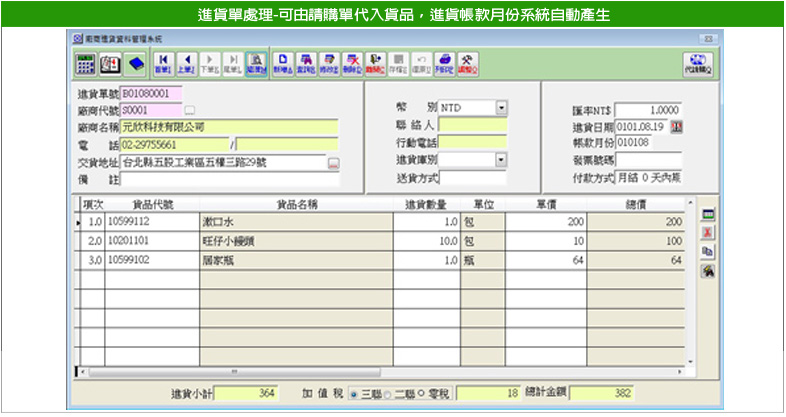Go to first record (首筆)
This screenshot has height=417, width=786.
point(162,63)
